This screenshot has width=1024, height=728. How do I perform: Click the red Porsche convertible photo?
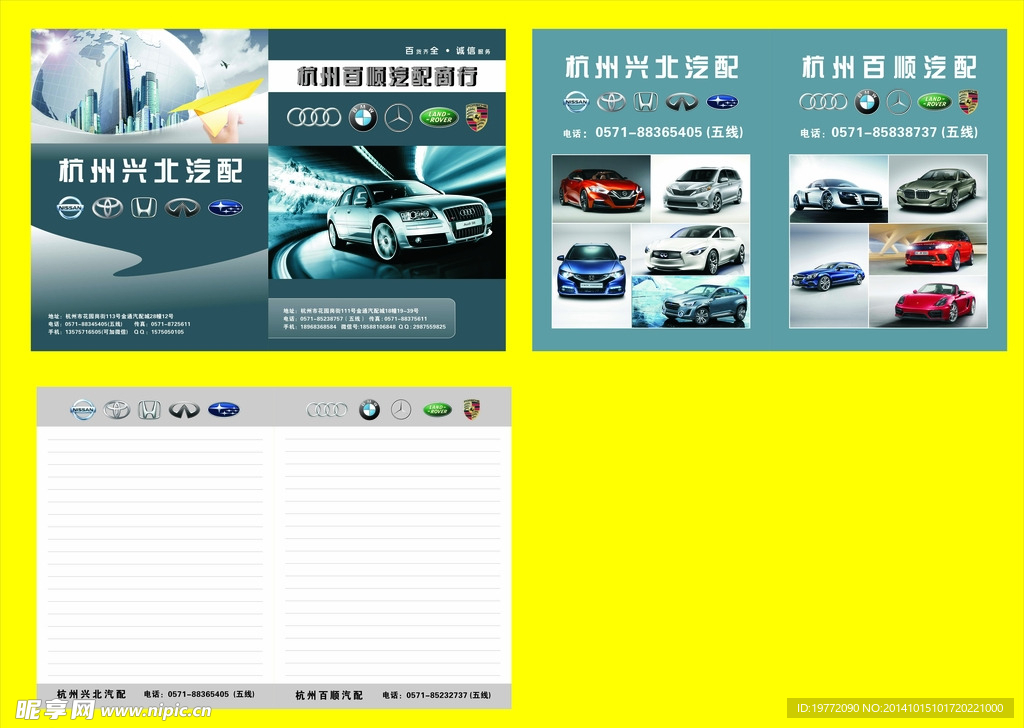pyautogui.click(x=928, y=302)
